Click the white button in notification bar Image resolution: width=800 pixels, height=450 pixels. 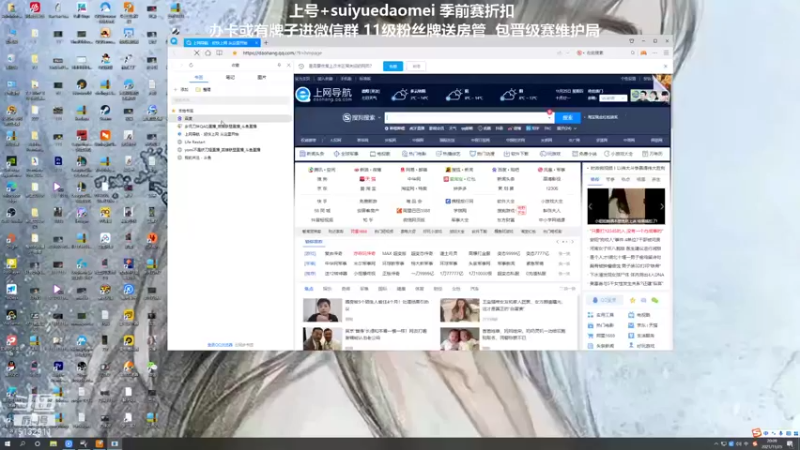[416, 66]
